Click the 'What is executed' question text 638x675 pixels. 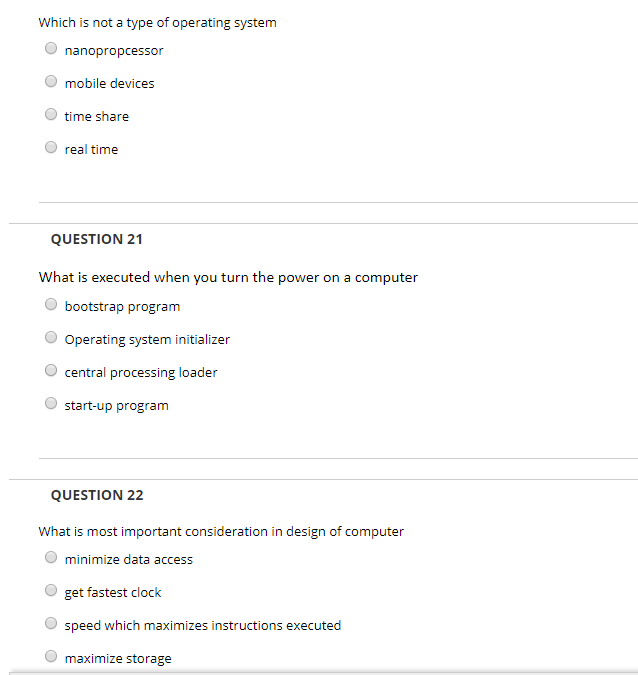pyautogui.click(x=228, y=278)
